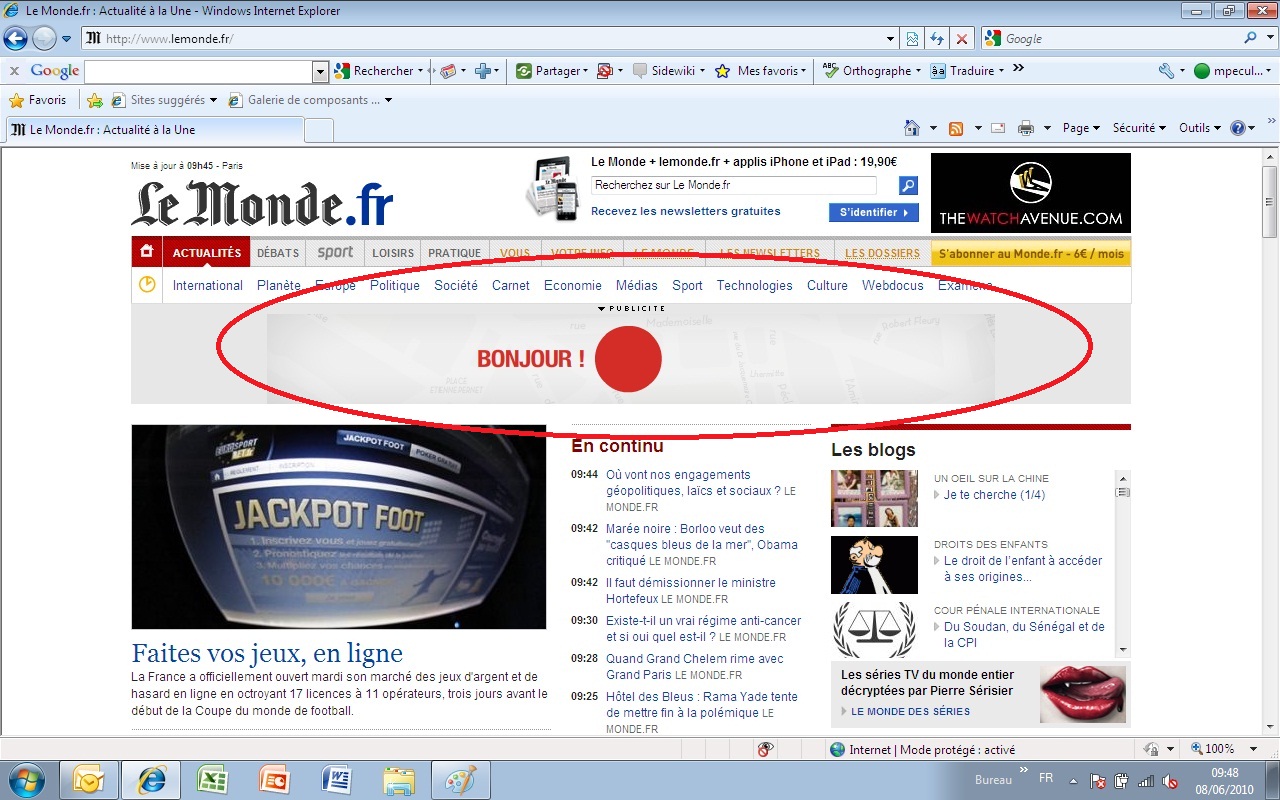Click LE MONDE DES SÉRIES link

910,712
